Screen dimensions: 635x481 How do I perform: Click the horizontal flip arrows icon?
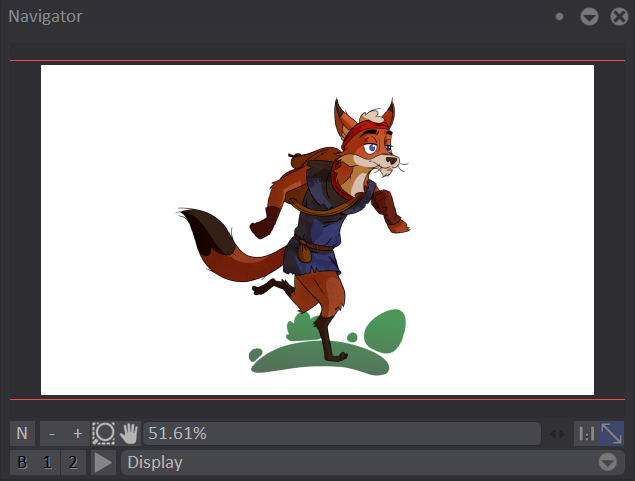[557, 434]
